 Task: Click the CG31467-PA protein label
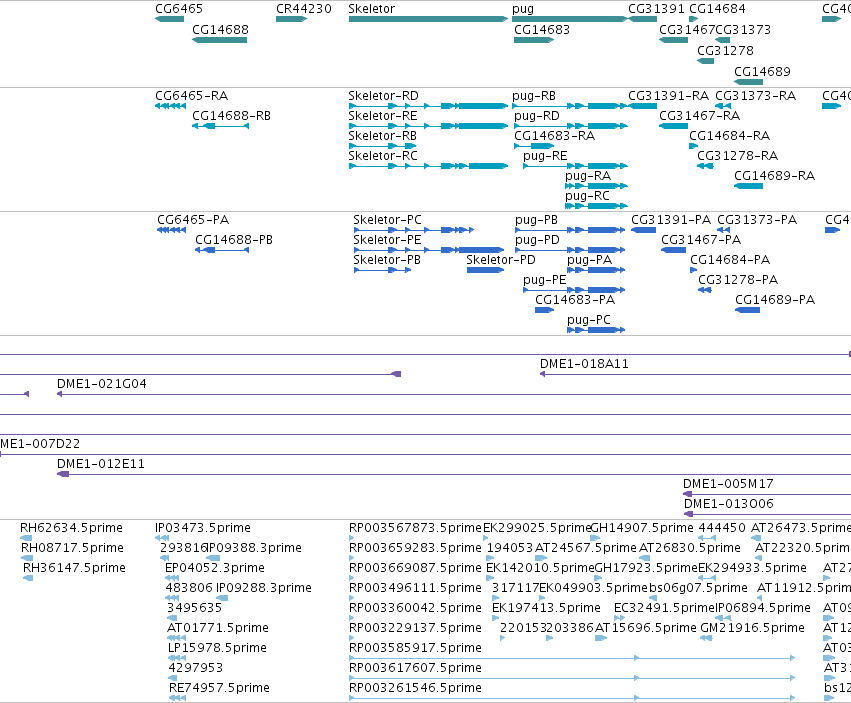701,239
